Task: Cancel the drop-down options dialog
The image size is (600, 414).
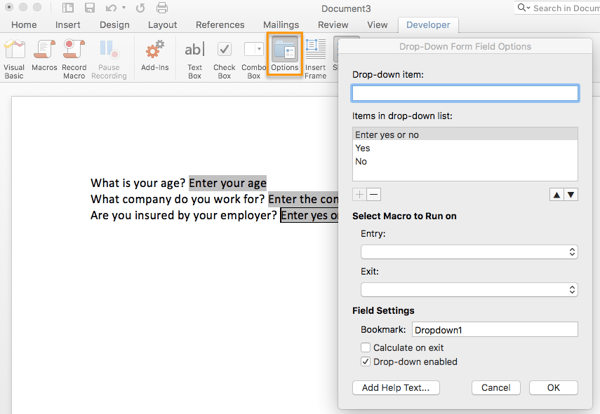Action: 496,387
